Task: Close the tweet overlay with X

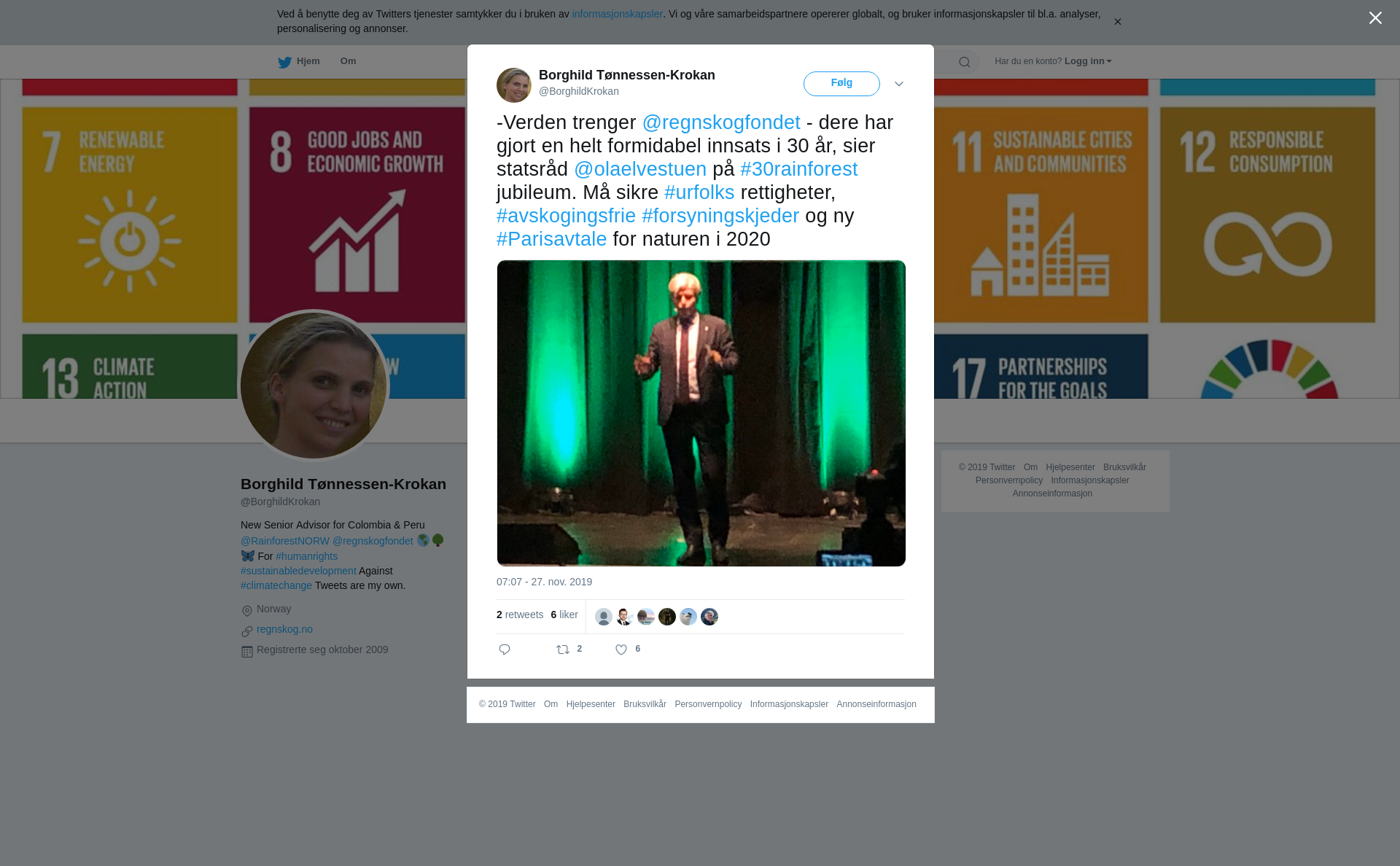Action: (x=1375, y=18)
